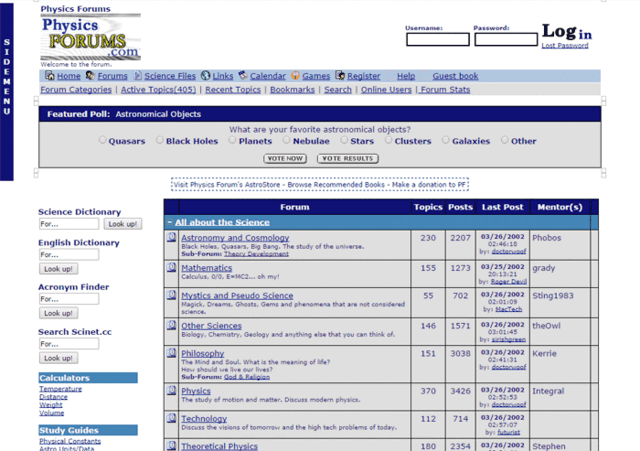Screen dimensions: 640x451
Task: Click the Philosophy forum icon
Action: click(x=171, y=353)
